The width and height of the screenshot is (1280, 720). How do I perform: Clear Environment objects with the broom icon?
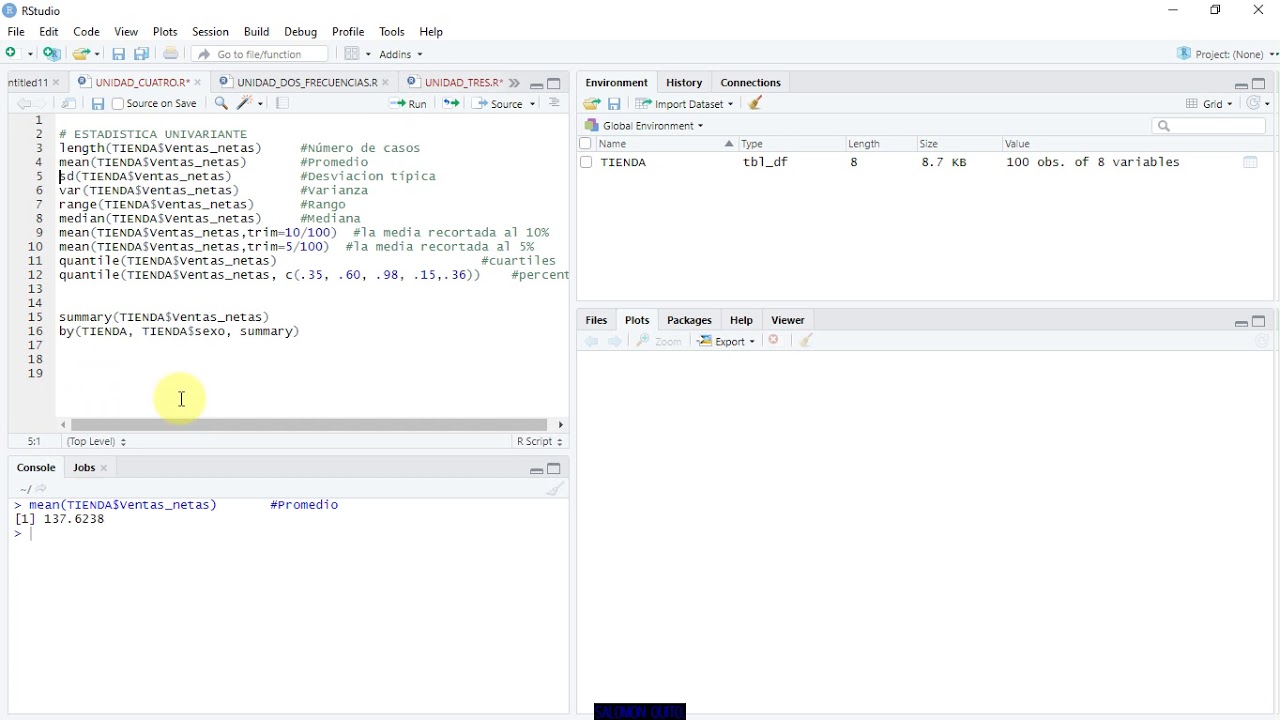(x=756, y=104)
